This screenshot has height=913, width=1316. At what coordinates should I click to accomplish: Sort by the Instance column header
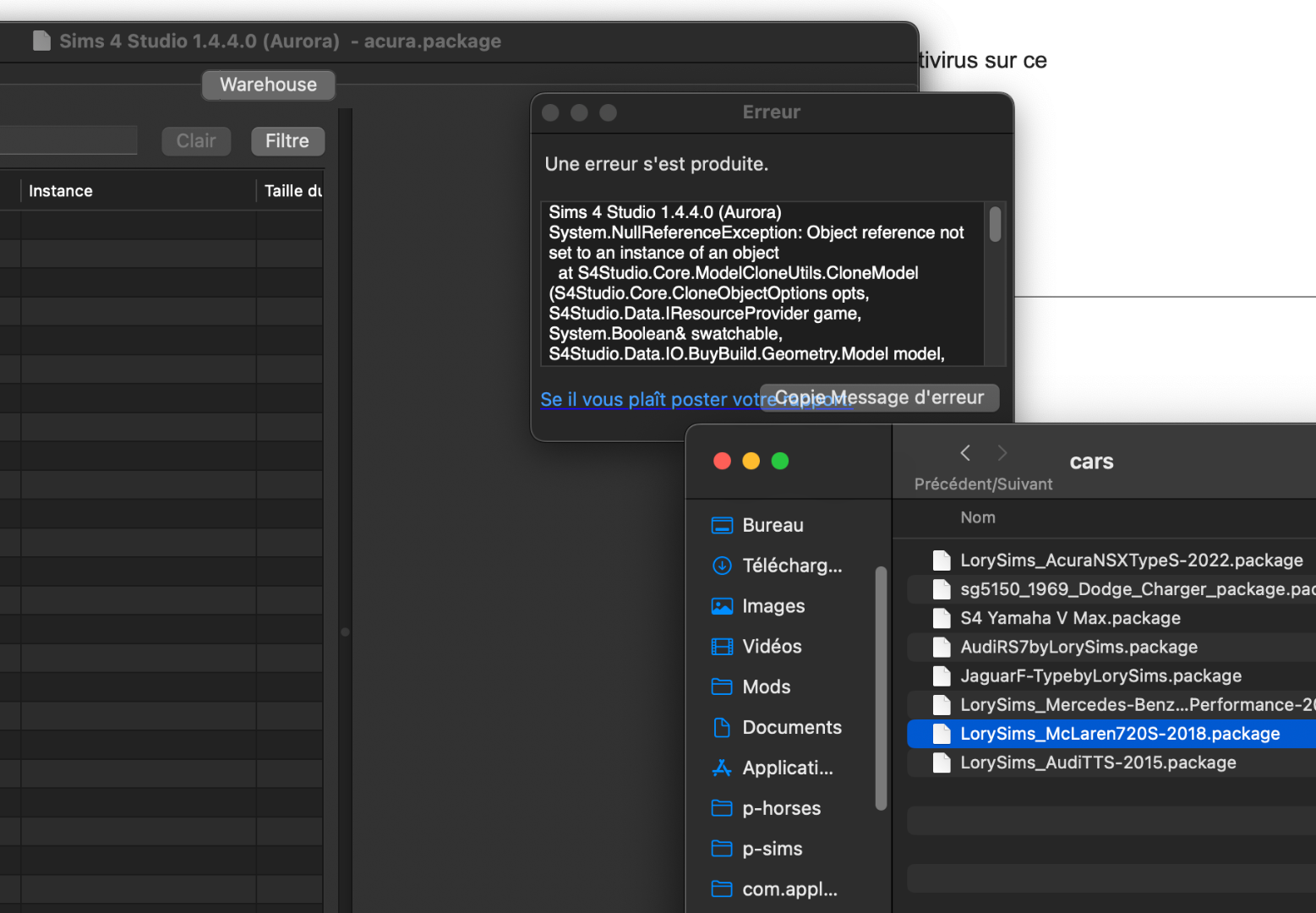(61, 191)
